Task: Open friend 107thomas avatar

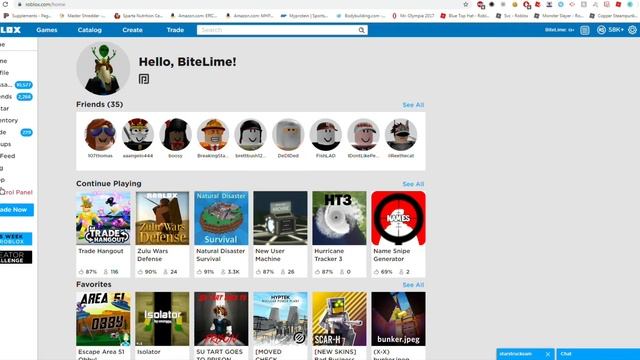Action: [x=100, y=135]
